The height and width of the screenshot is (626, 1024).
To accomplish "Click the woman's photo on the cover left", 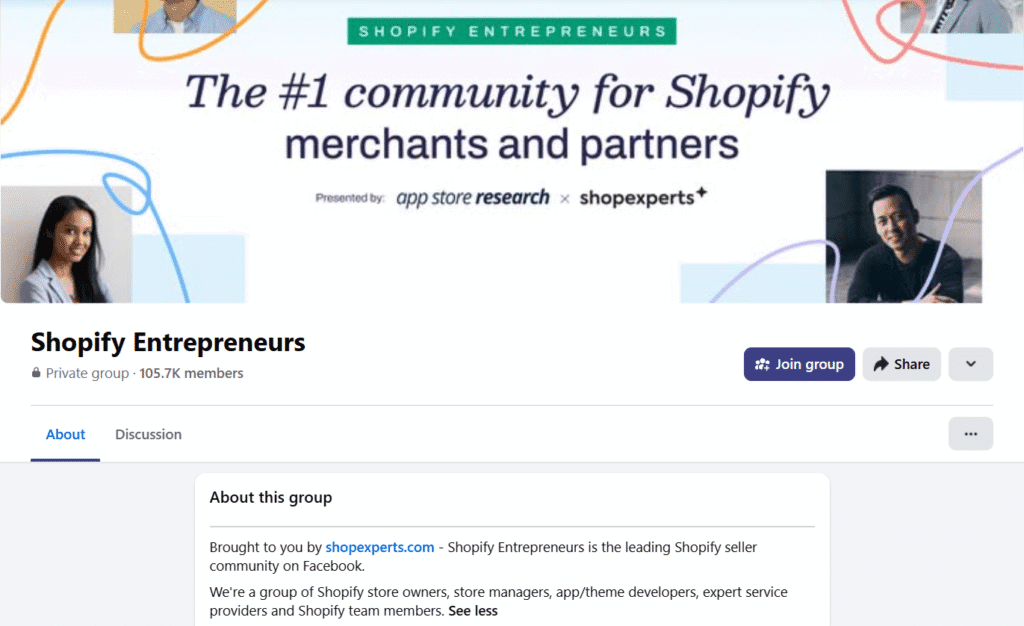I will coord(65,240).
